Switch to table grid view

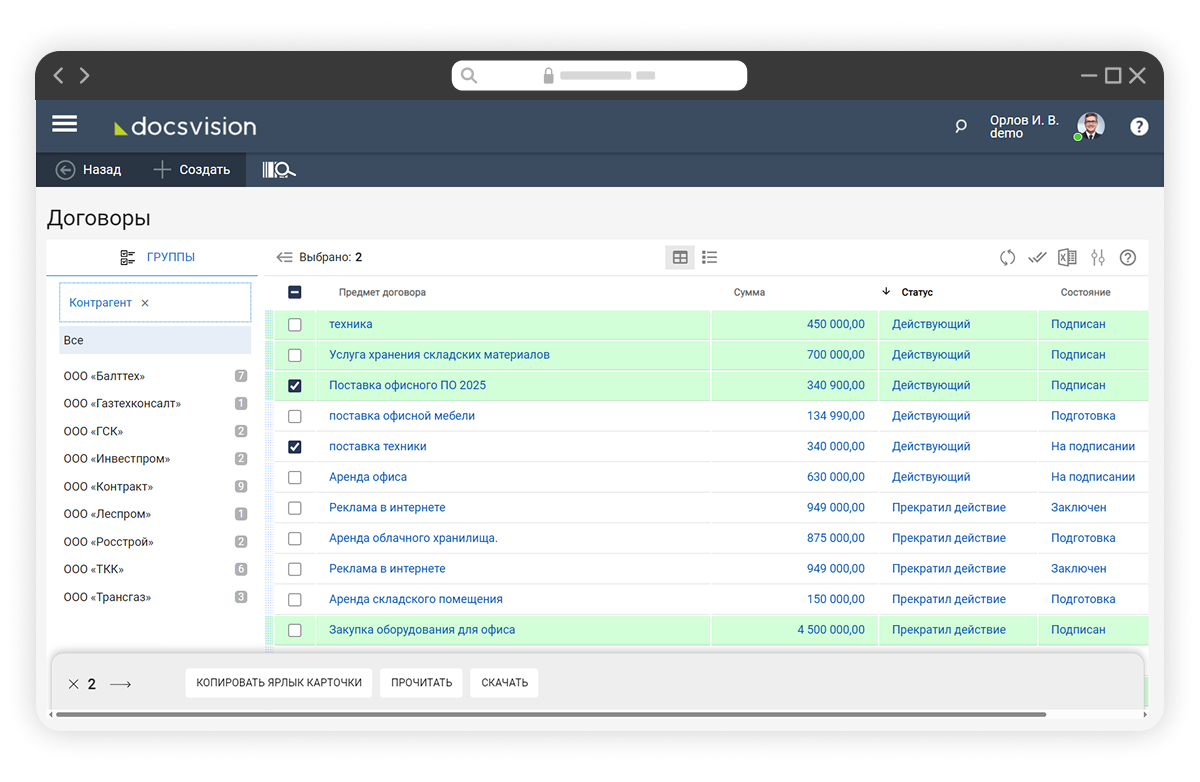pos(680,258)
